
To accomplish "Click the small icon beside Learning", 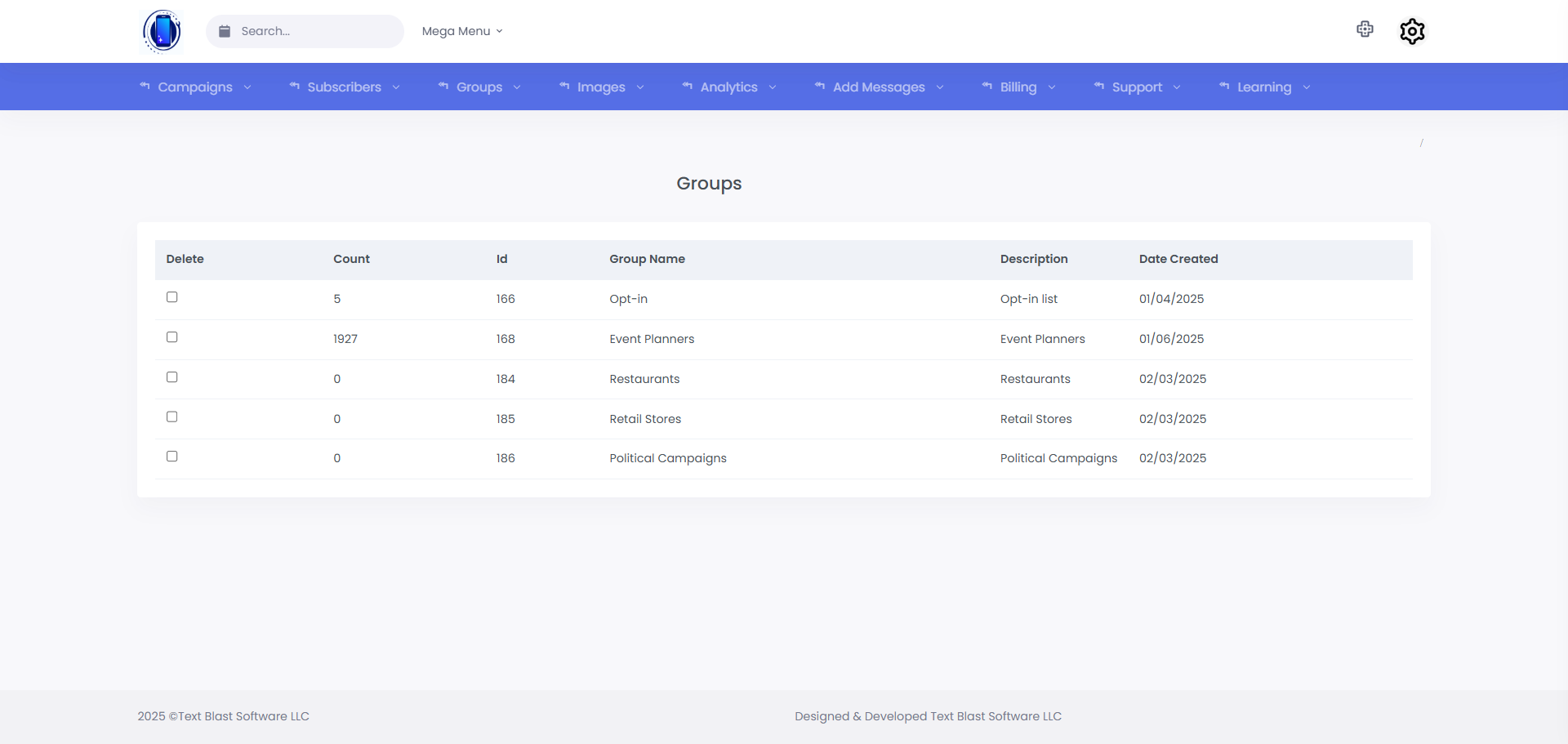I will click(1224, 86).
